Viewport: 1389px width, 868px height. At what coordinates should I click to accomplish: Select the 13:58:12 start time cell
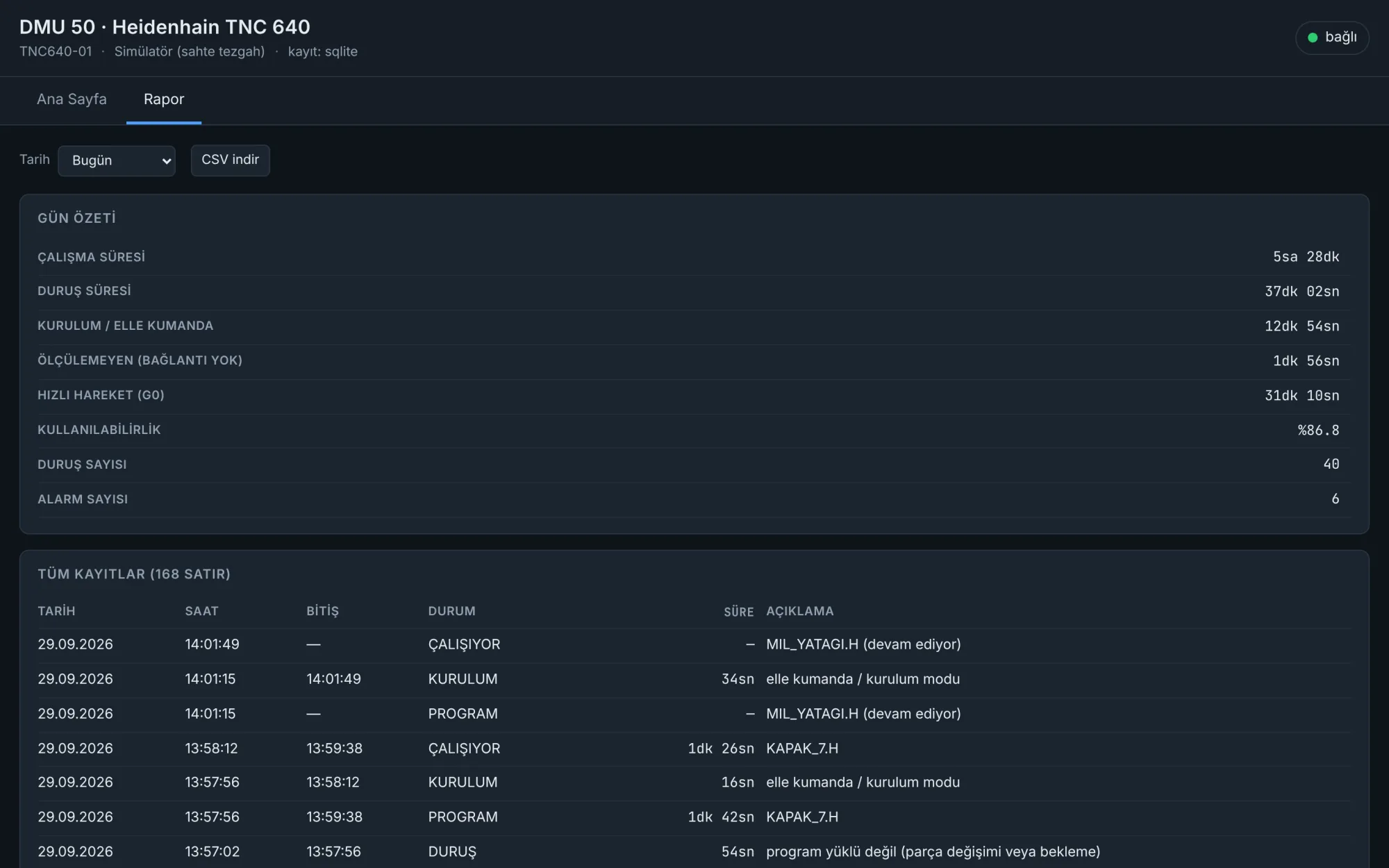[211, 749]
